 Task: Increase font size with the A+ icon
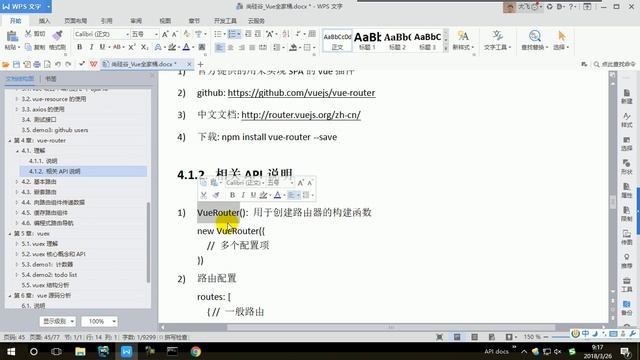pyautogui.click(x=165, y=34)
